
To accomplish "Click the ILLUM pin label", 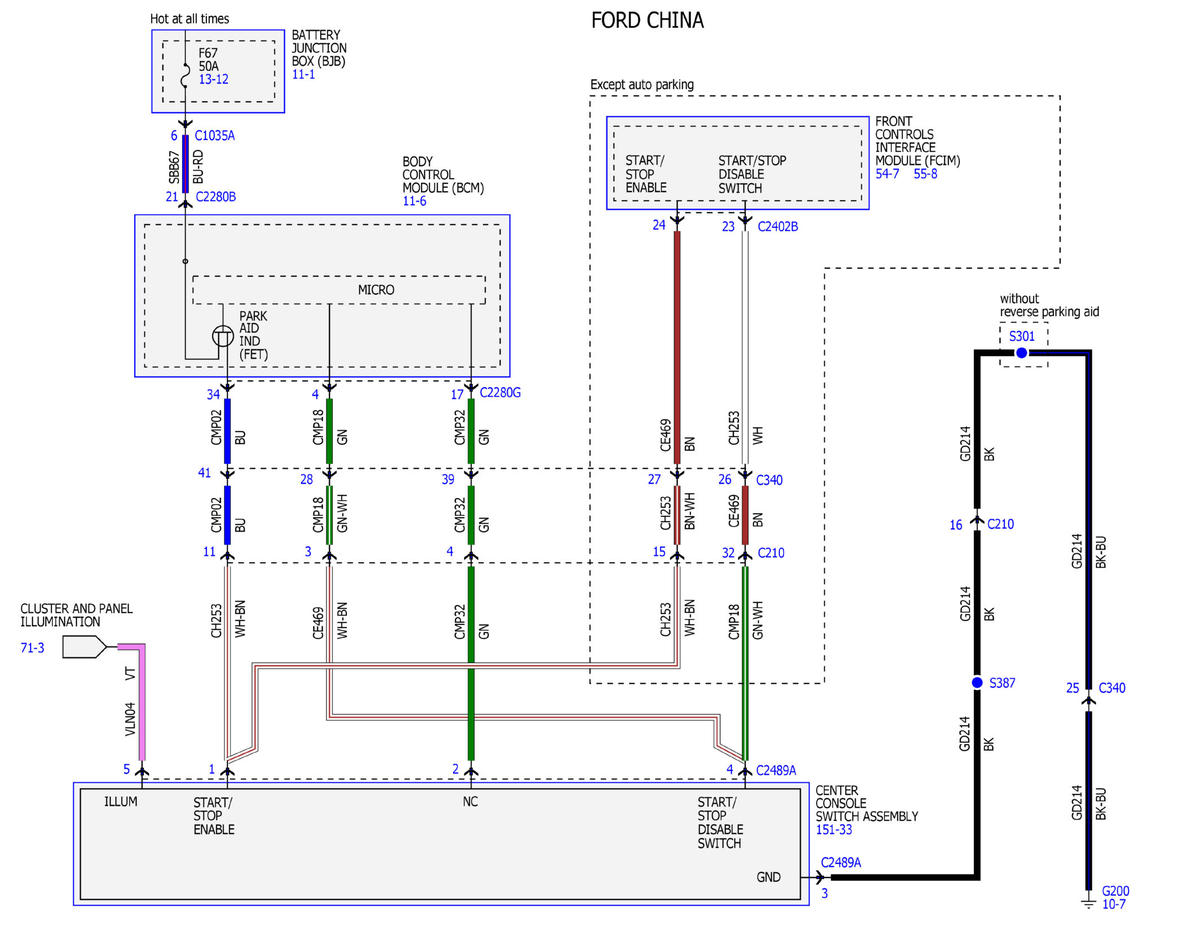I will click(x=120, y=802).
